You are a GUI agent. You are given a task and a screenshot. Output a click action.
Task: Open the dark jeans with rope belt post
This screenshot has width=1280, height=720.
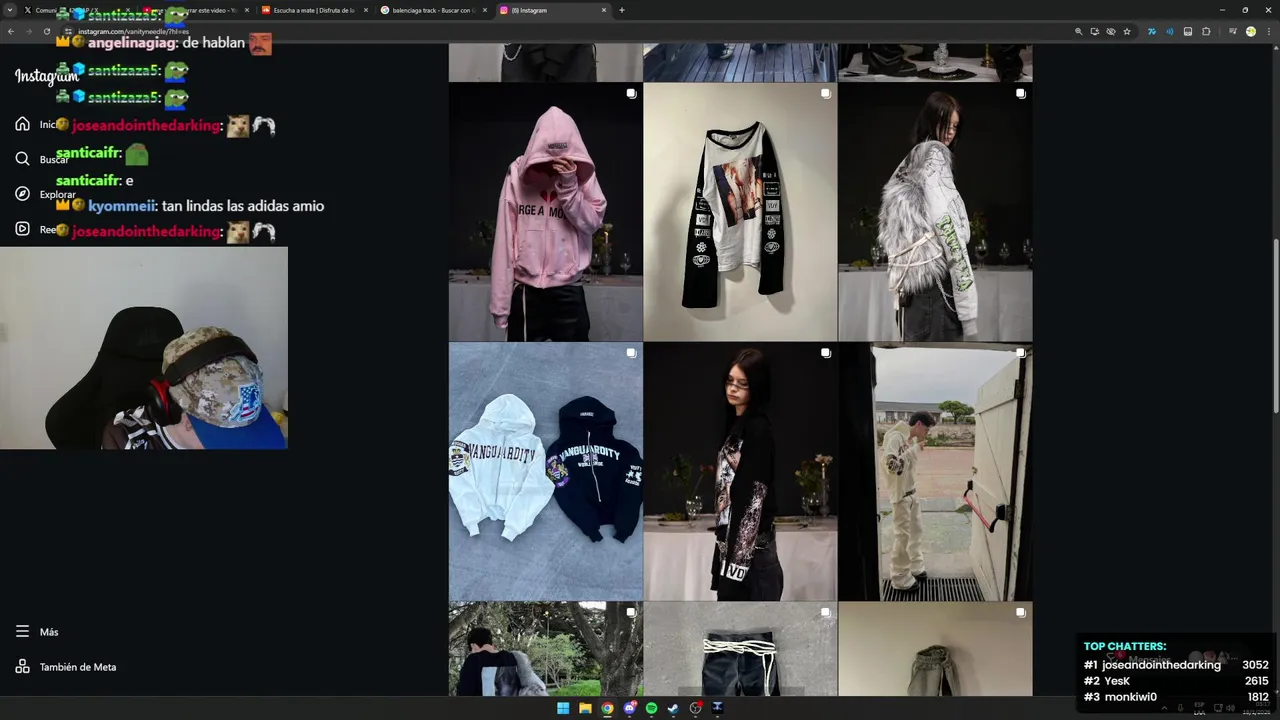click(740, 649)
